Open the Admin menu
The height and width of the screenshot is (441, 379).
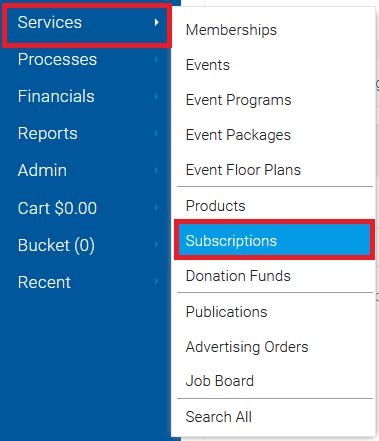(x=85, y=170)
